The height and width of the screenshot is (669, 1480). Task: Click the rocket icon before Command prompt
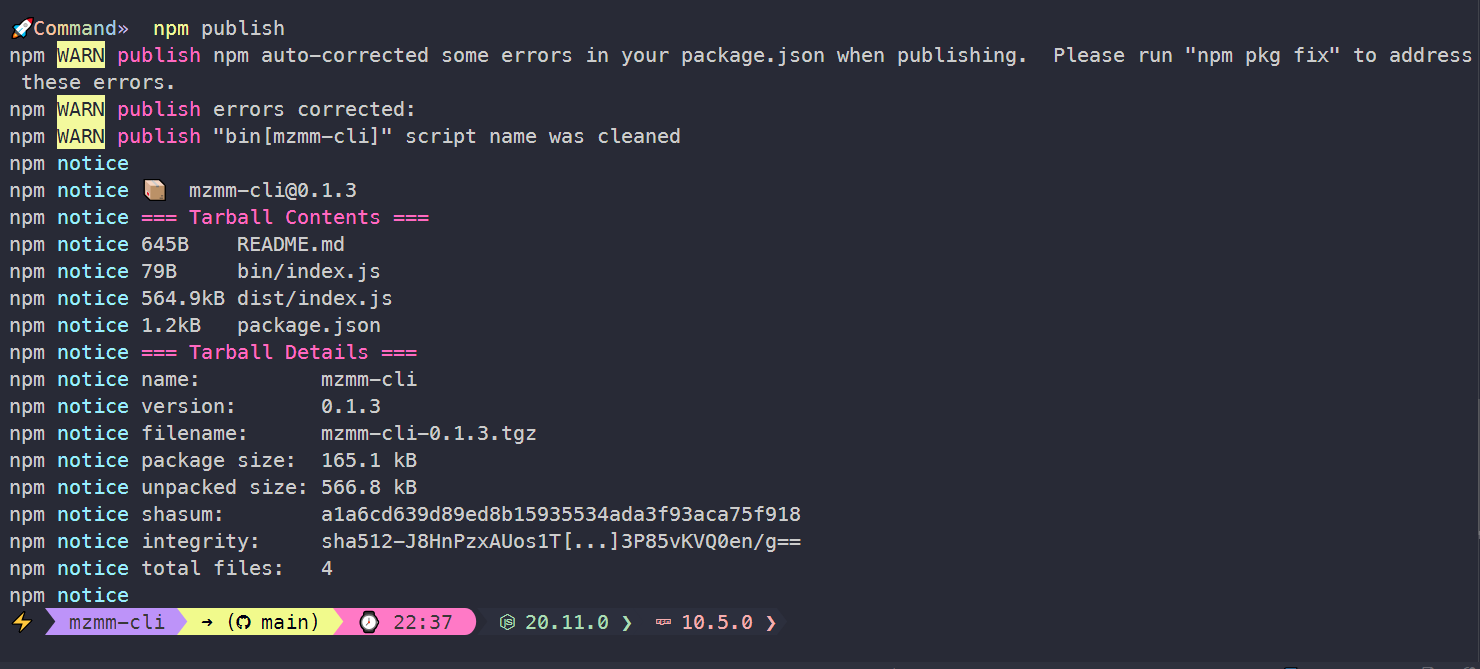(21, 28)
